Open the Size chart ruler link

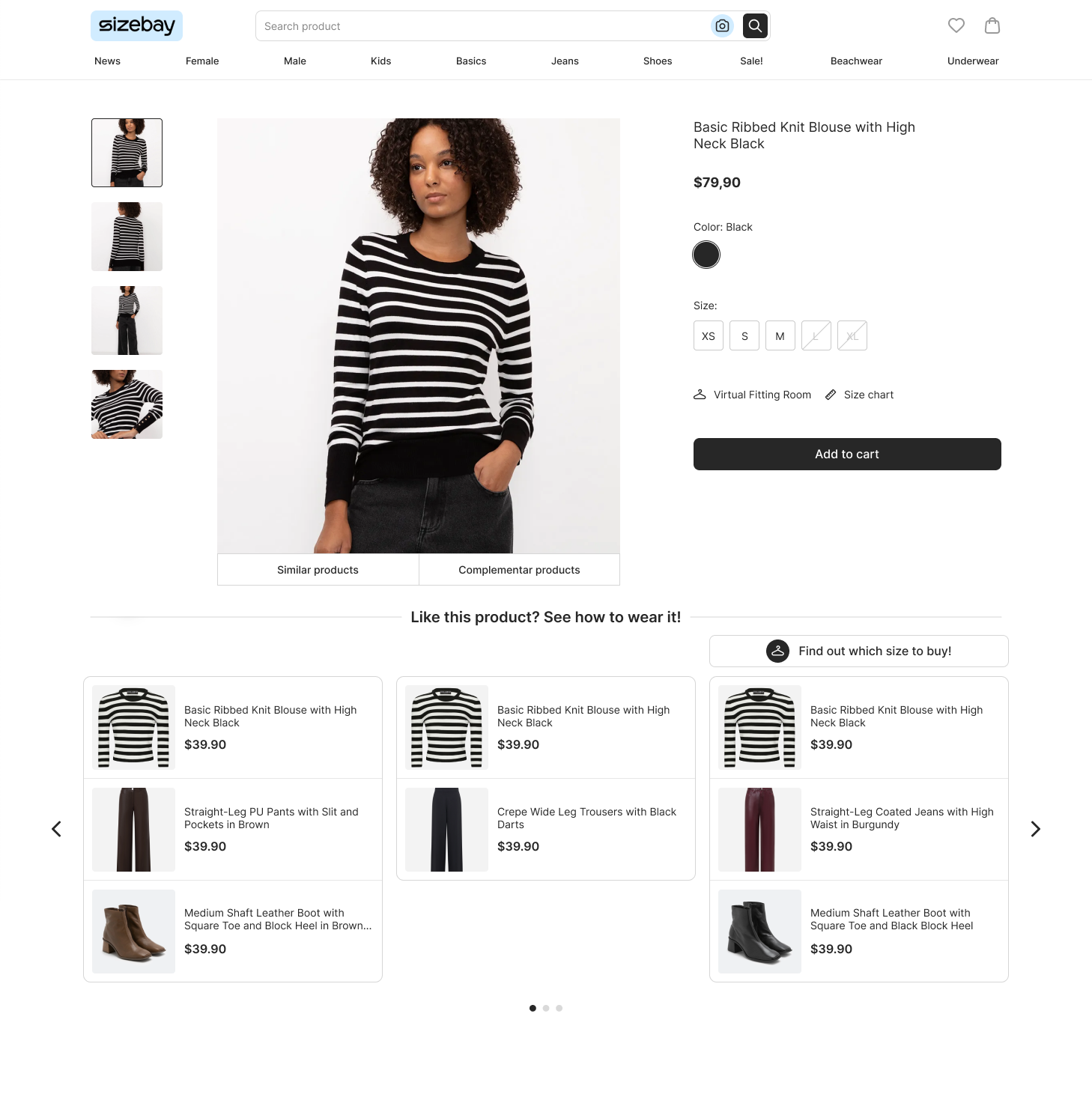(x=859, y=395)
